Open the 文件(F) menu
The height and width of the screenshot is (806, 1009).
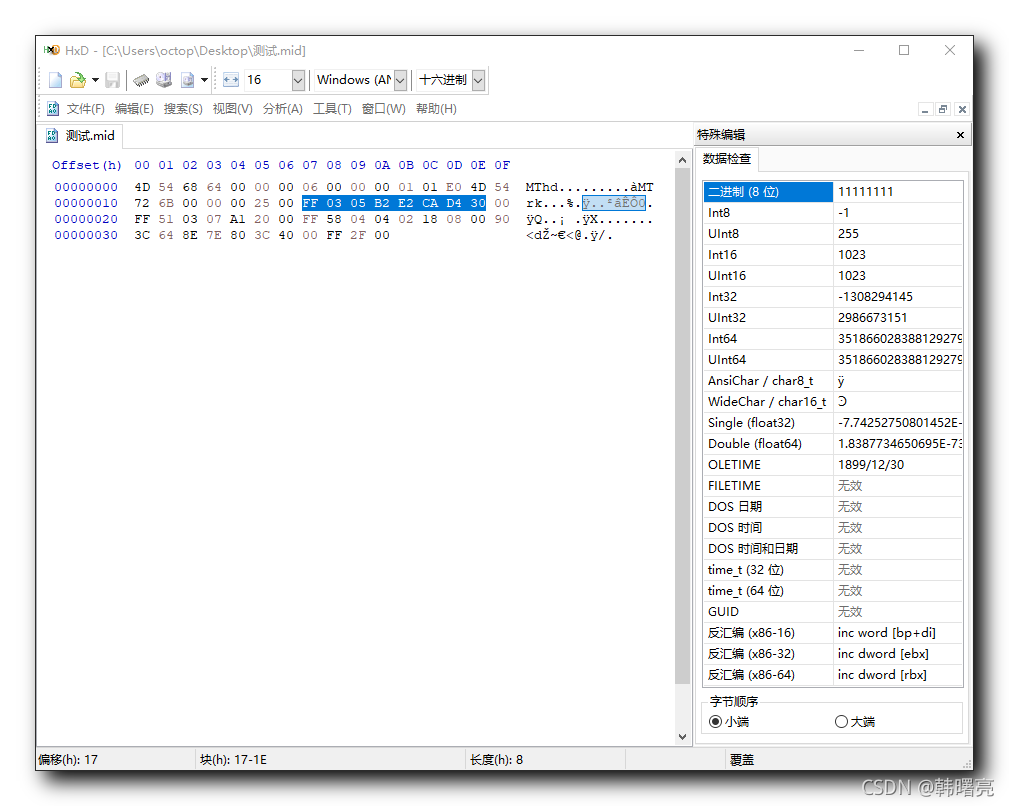86,109
